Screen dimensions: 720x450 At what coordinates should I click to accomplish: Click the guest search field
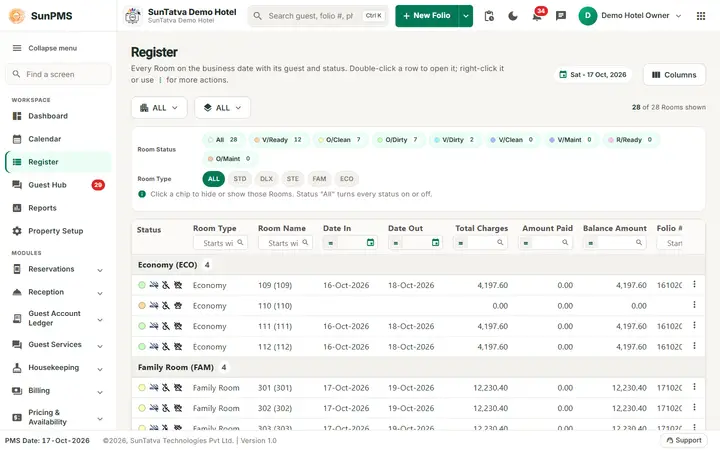click(x=318, y=16)
